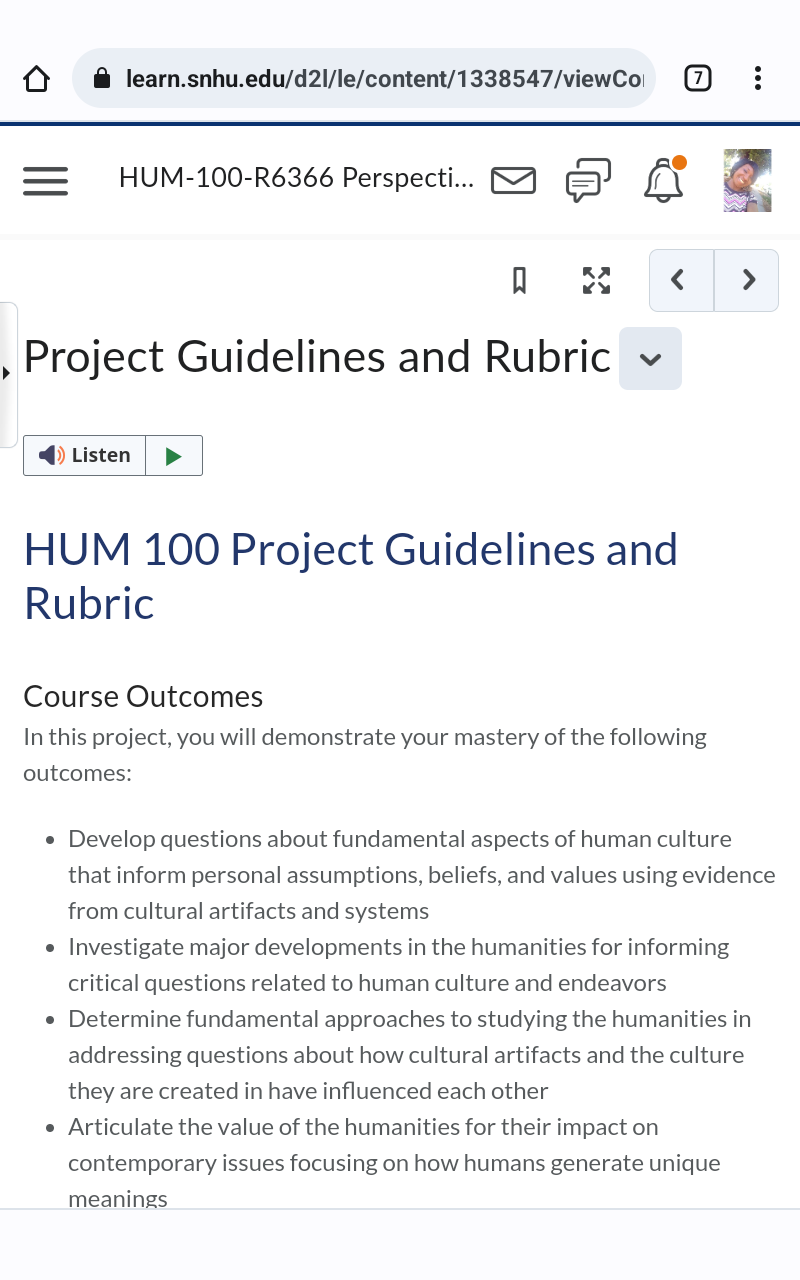Check notifications via the bell icon
800x1280 pixels.
(663, 180)
